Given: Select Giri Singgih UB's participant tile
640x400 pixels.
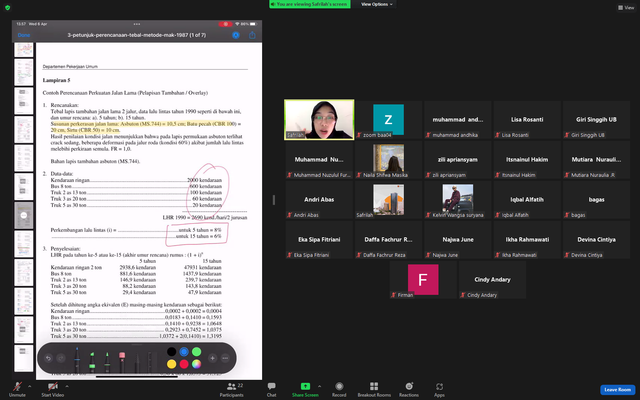Looking at the screenshot, I should click(596, 120).
